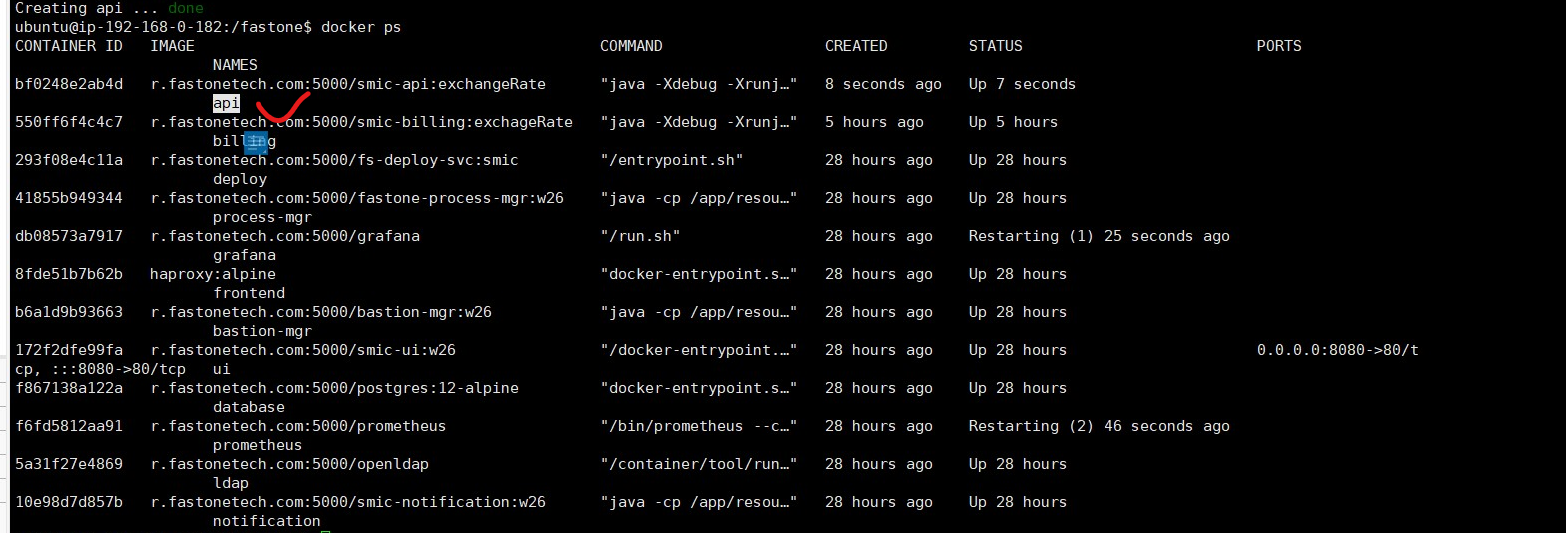The width and height of the screenshot is (1566, 533).
Task: Click the 'notification' container name
Action: [x=267, y=521]
